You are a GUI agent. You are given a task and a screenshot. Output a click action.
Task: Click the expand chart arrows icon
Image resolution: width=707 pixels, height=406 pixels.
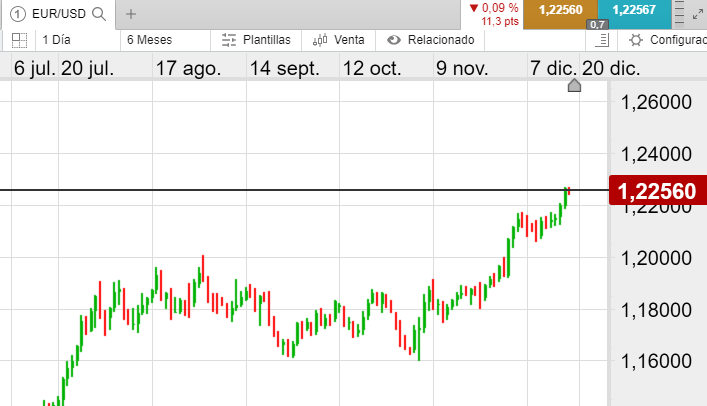698,14
